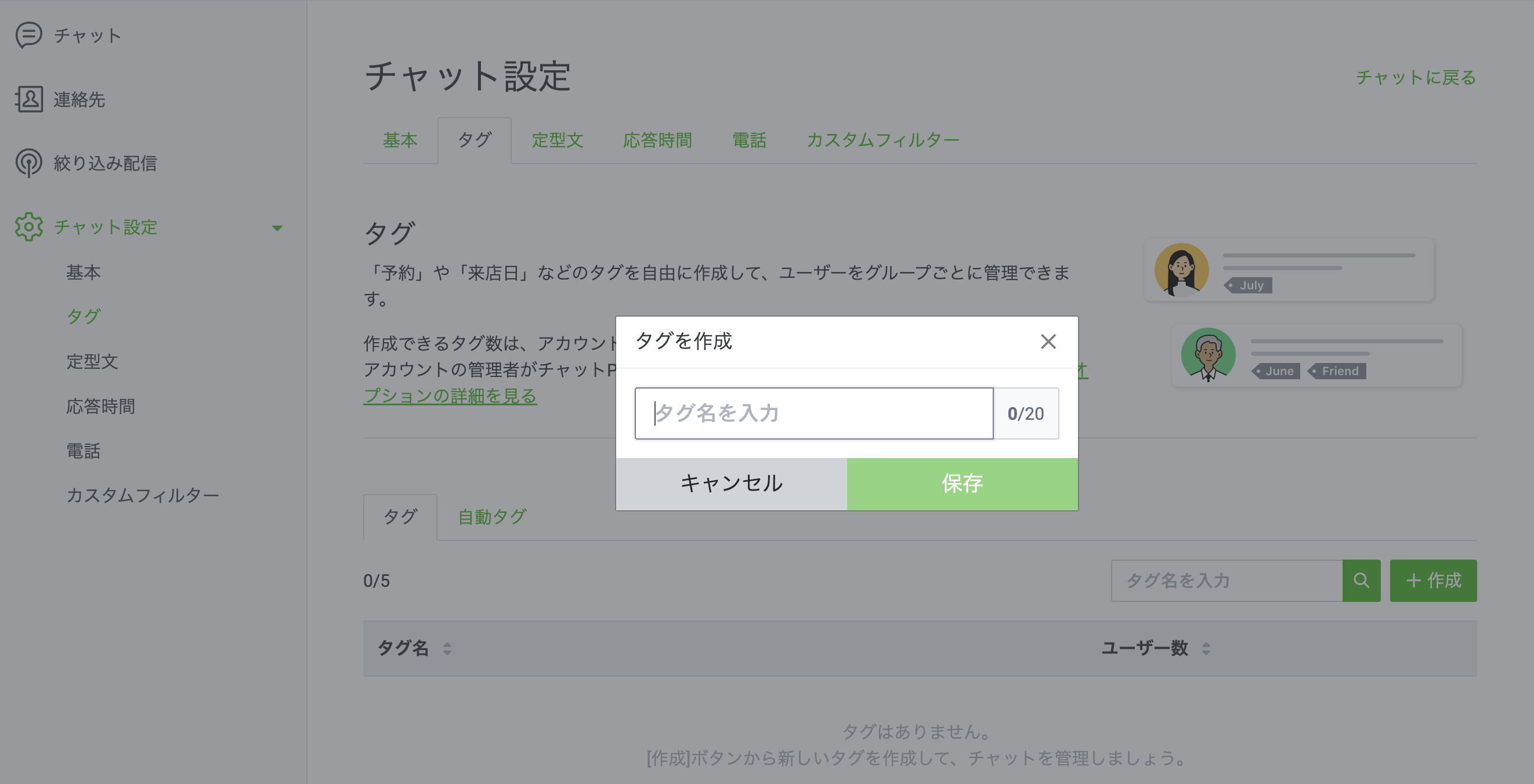1534x784 pixels.
Task: Open 絞り込み配信 broadcast icon in sidebar
Action: [x=28, y=162]
